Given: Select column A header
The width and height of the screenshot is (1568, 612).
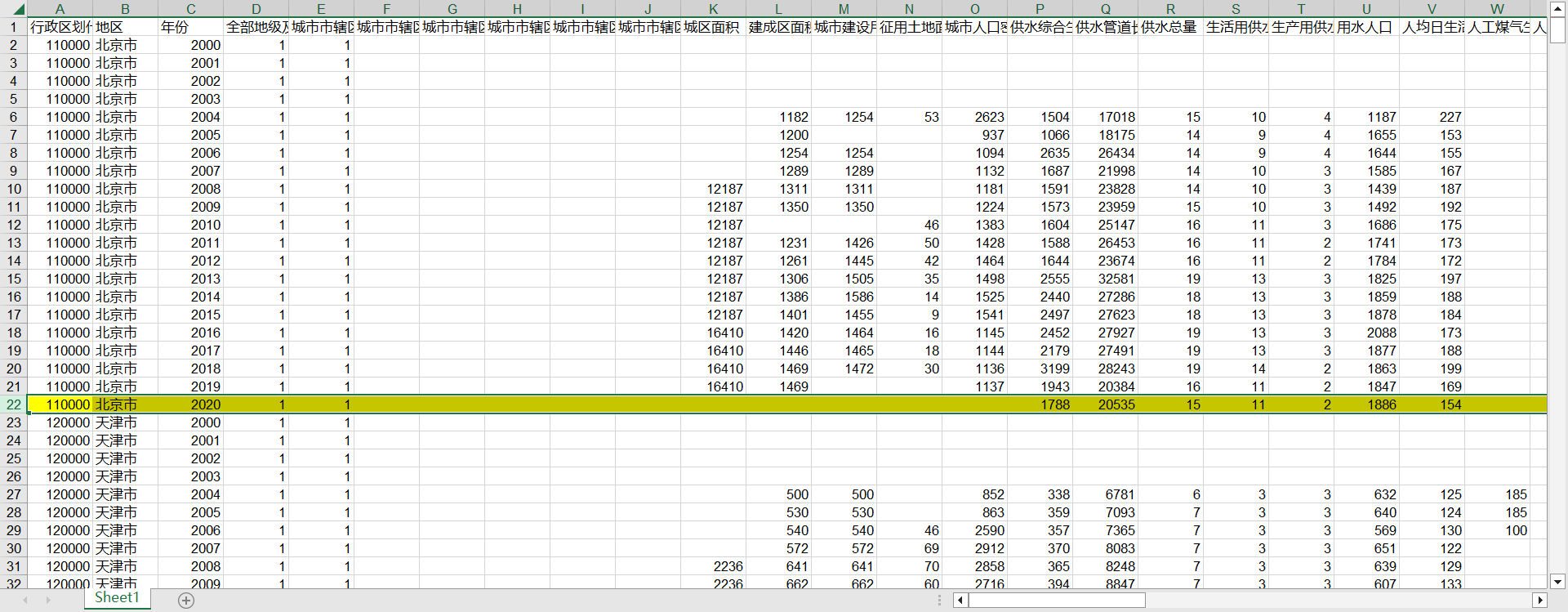Looking at the screenshot, I should [x=60, y=9].
